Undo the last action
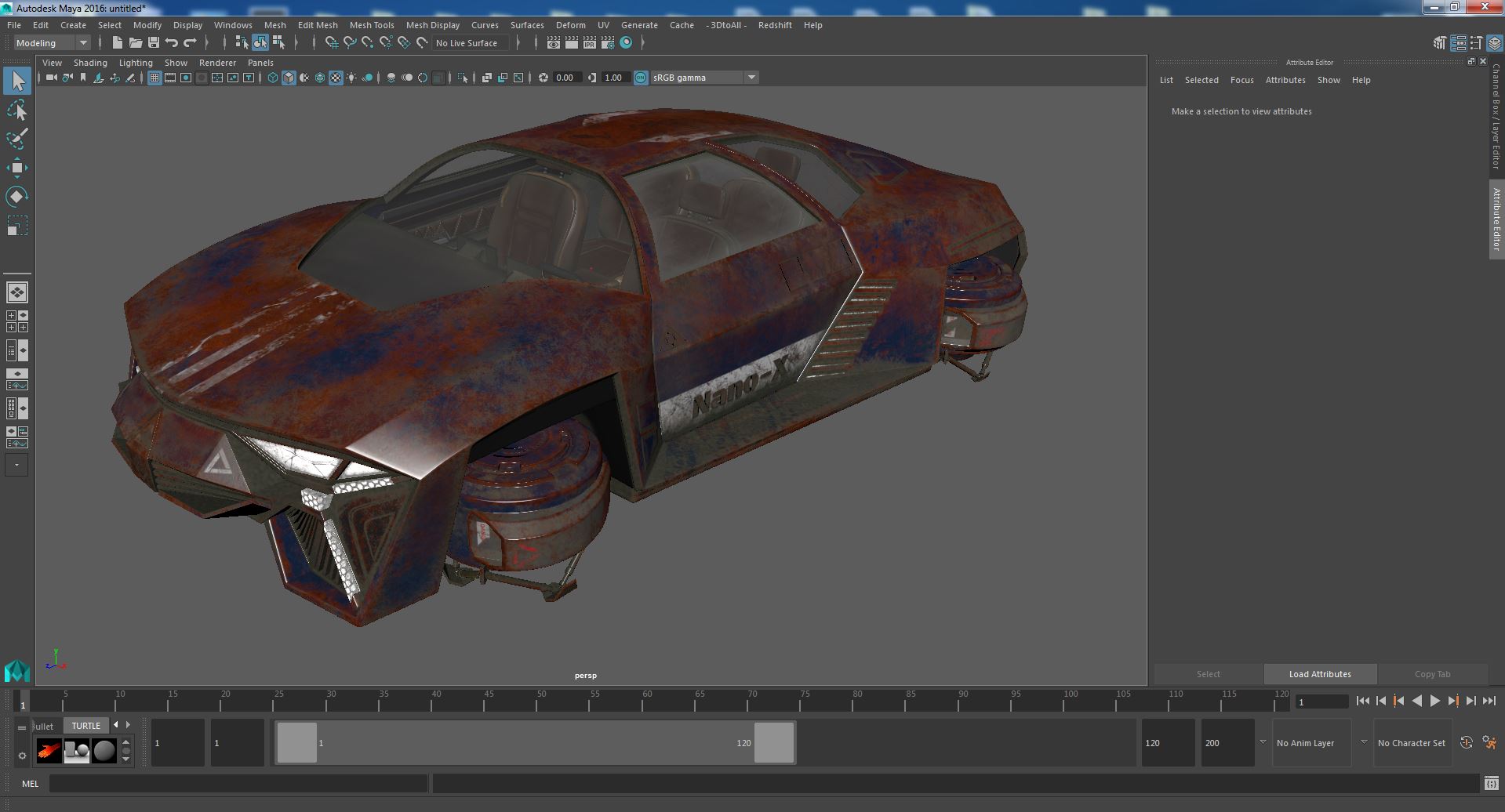The width and height of the screenshot is (1505, 812). (172, 43)
